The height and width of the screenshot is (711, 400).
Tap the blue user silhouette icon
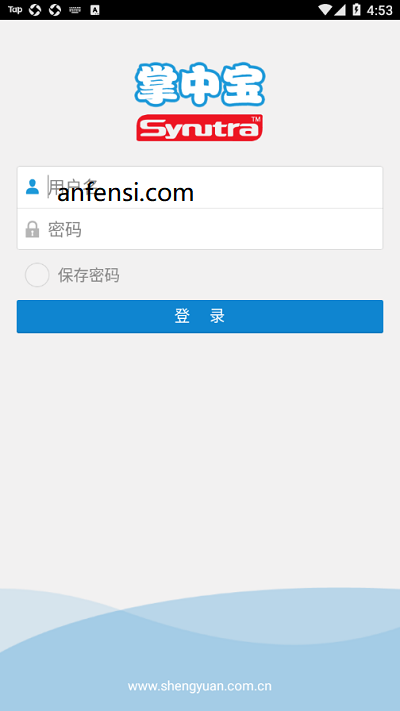[32, 186]
